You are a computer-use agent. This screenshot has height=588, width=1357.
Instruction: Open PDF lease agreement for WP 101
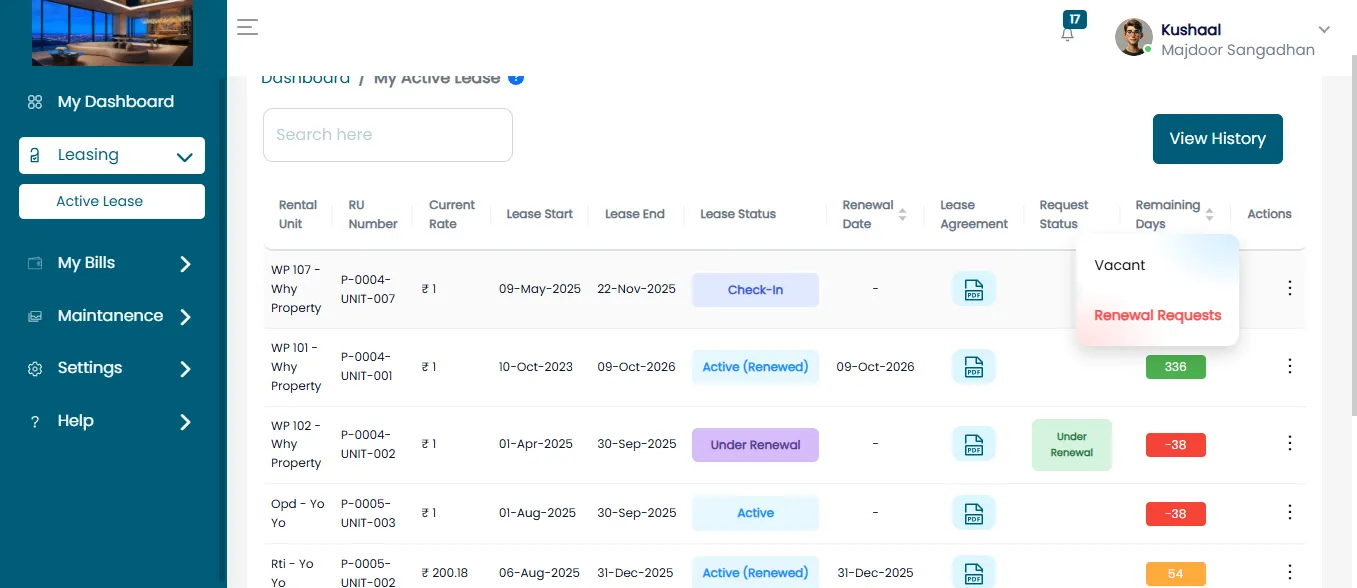pos(974,367)
